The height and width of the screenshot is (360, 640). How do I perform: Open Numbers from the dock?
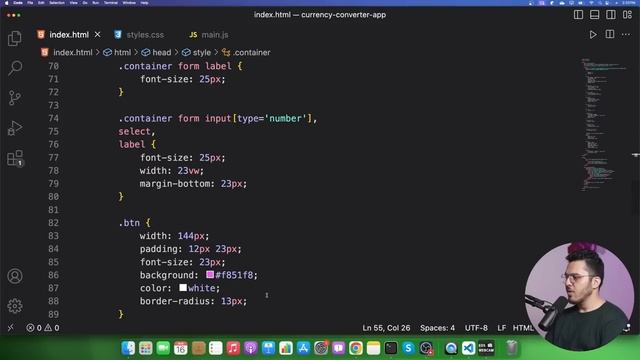pyautogui.click(x=286, y=348)
